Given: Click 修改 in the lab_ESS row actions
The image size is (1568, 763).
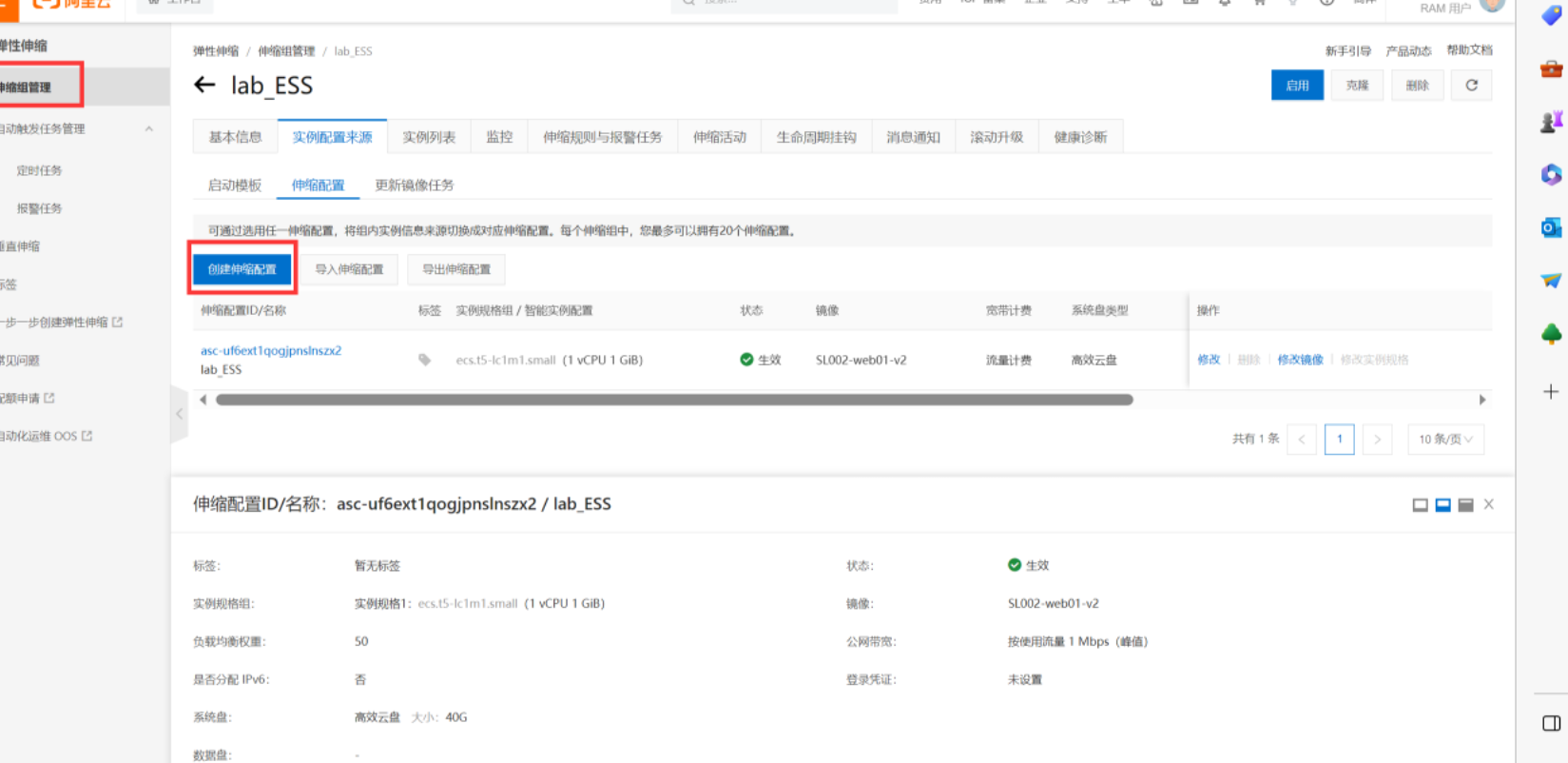Looking at the screenshot, I should [1209, 360].
